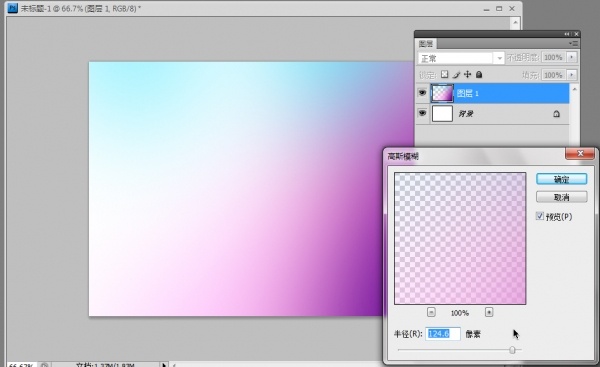Switch to the 图层 layers tab

pos(426,44)
